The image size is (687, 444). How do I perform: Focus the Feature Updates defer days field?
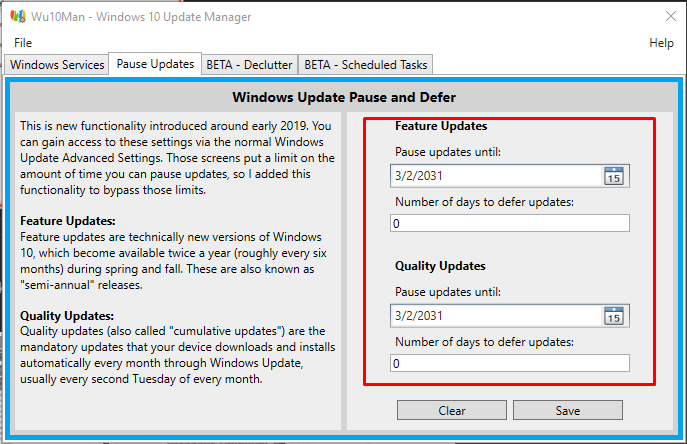pos(510,224)
